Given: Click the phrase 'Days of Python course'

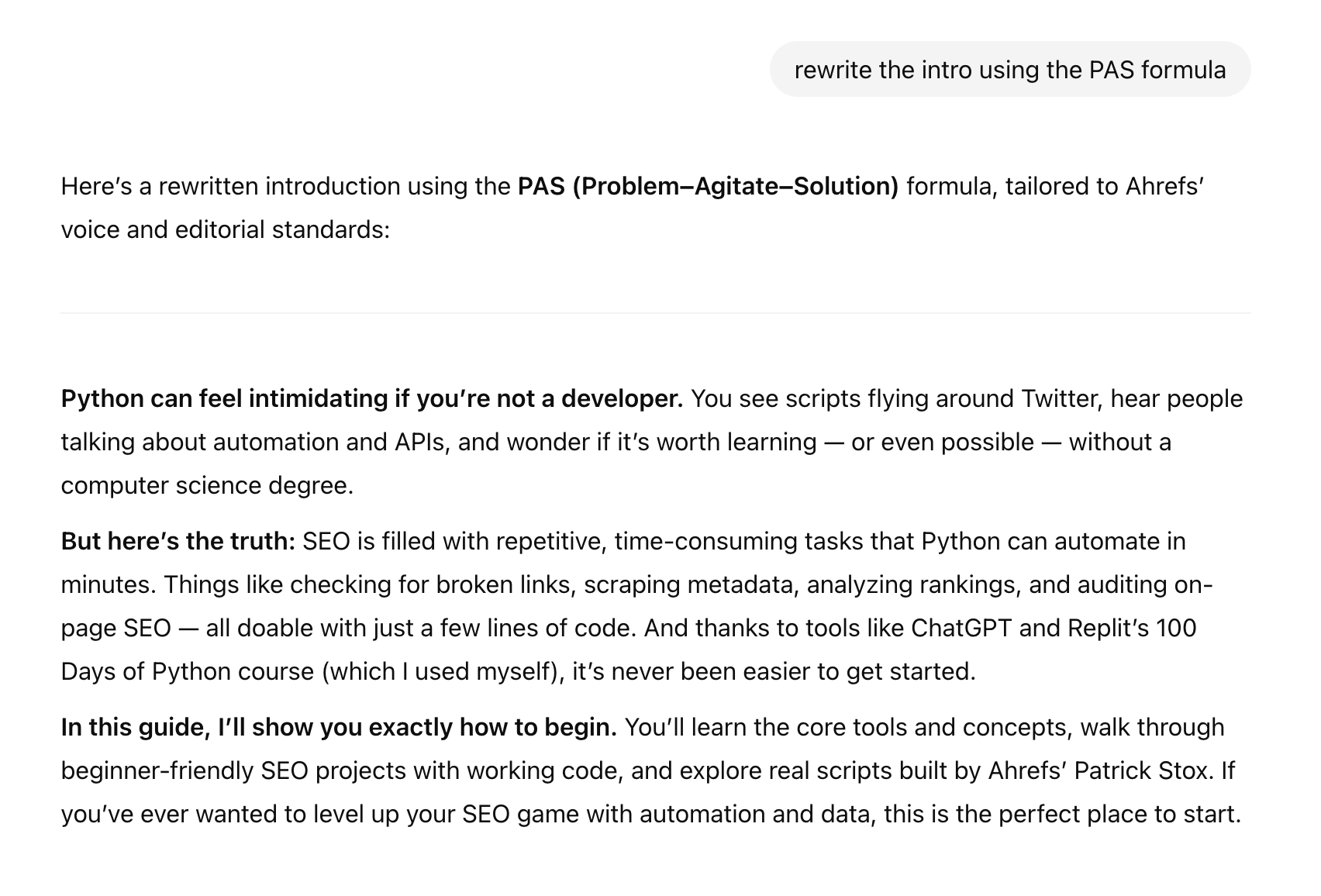Looking at the screenshot, I should pyautogui.click(x=188, y=672).
